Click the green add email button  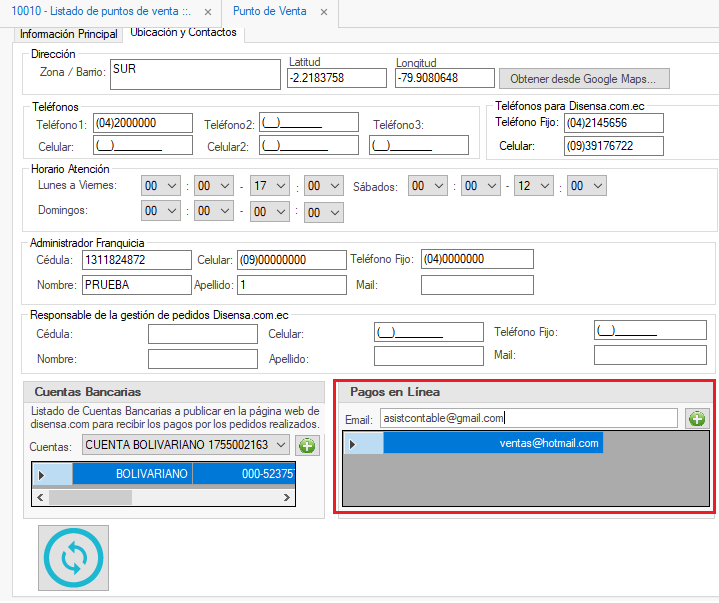[x=696, y=419]
